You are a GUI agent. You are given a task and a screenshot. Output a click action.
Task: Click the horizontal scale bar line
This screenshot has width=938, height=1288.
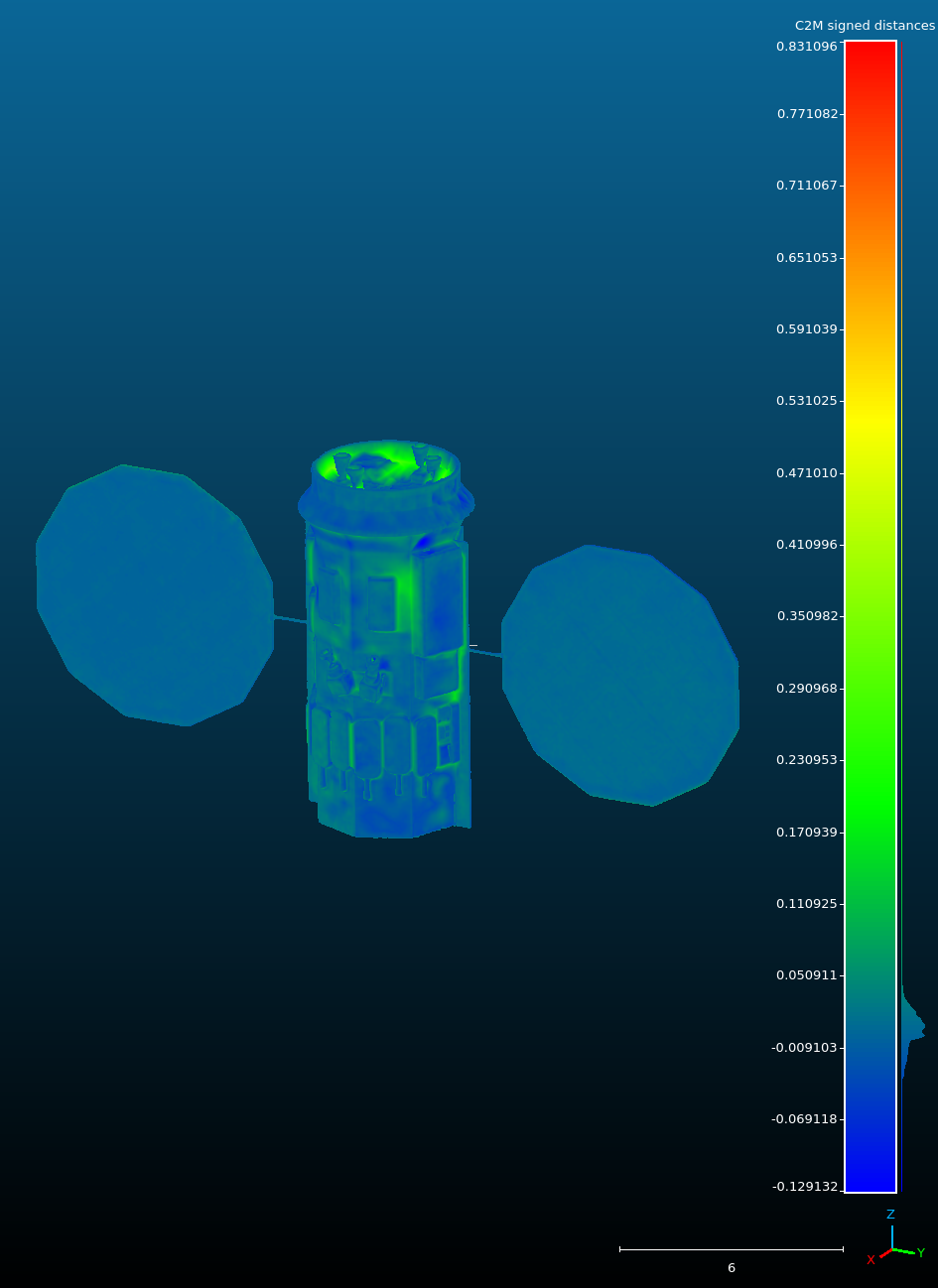(732, 1249)
